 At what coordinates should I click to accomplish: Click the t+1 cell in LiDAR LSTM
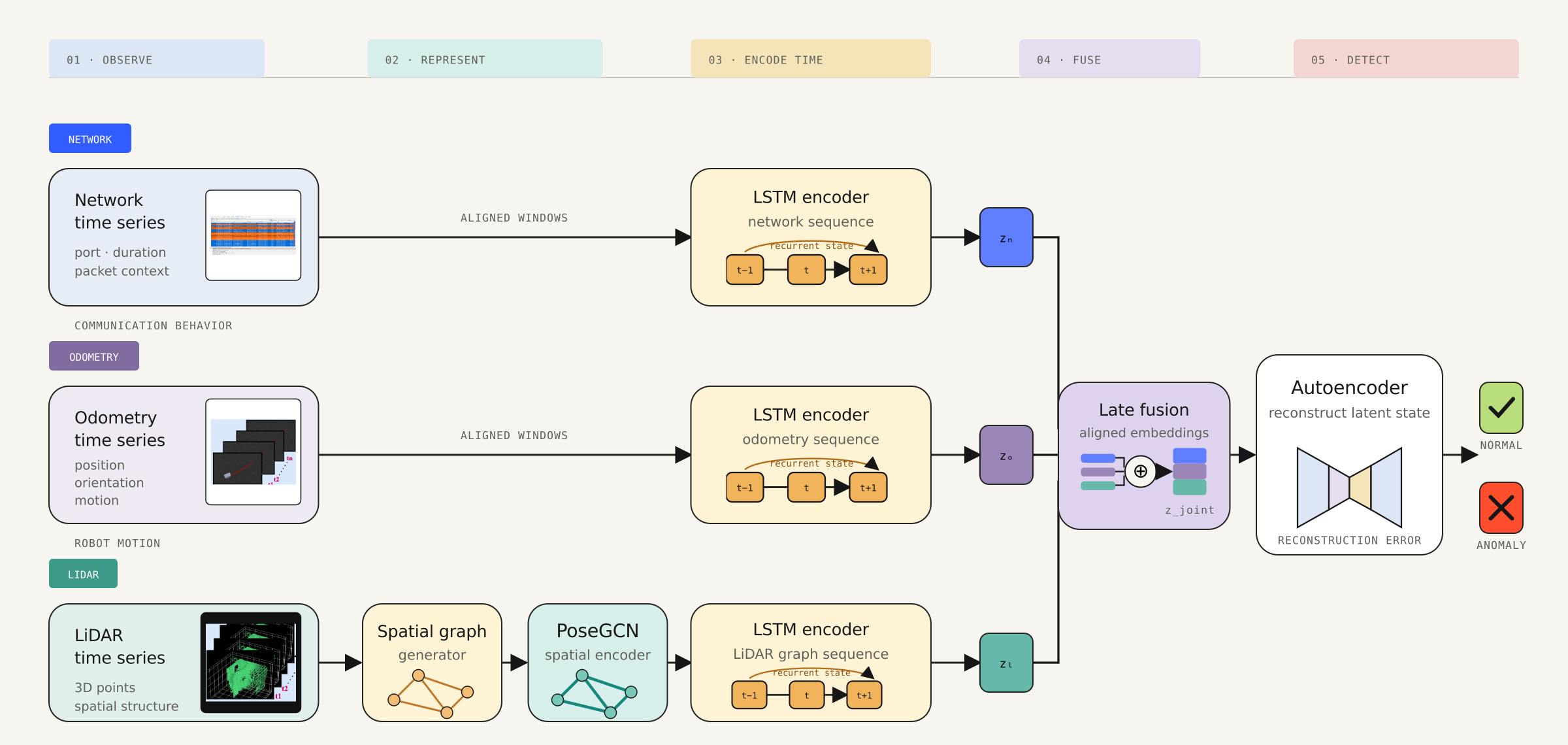point(864,695)
